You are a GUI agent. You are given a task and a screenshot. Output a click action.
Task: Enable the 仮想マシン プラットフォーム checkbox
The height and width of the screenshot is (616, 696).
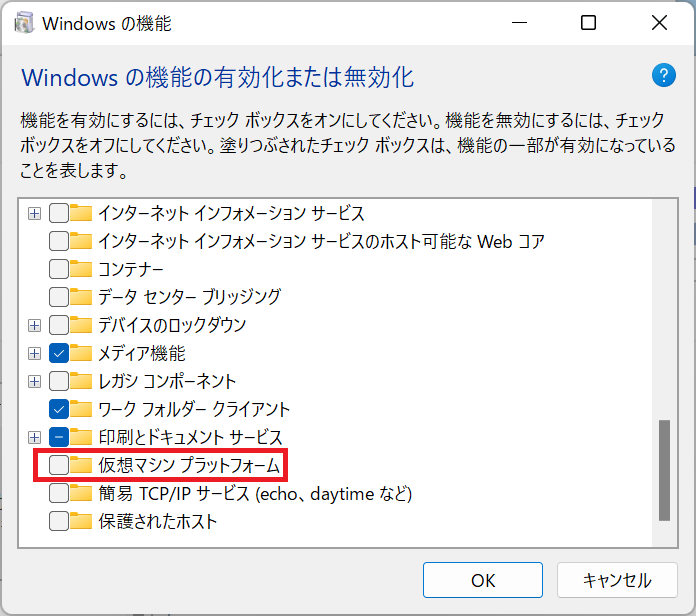click(x=59, y=465)
